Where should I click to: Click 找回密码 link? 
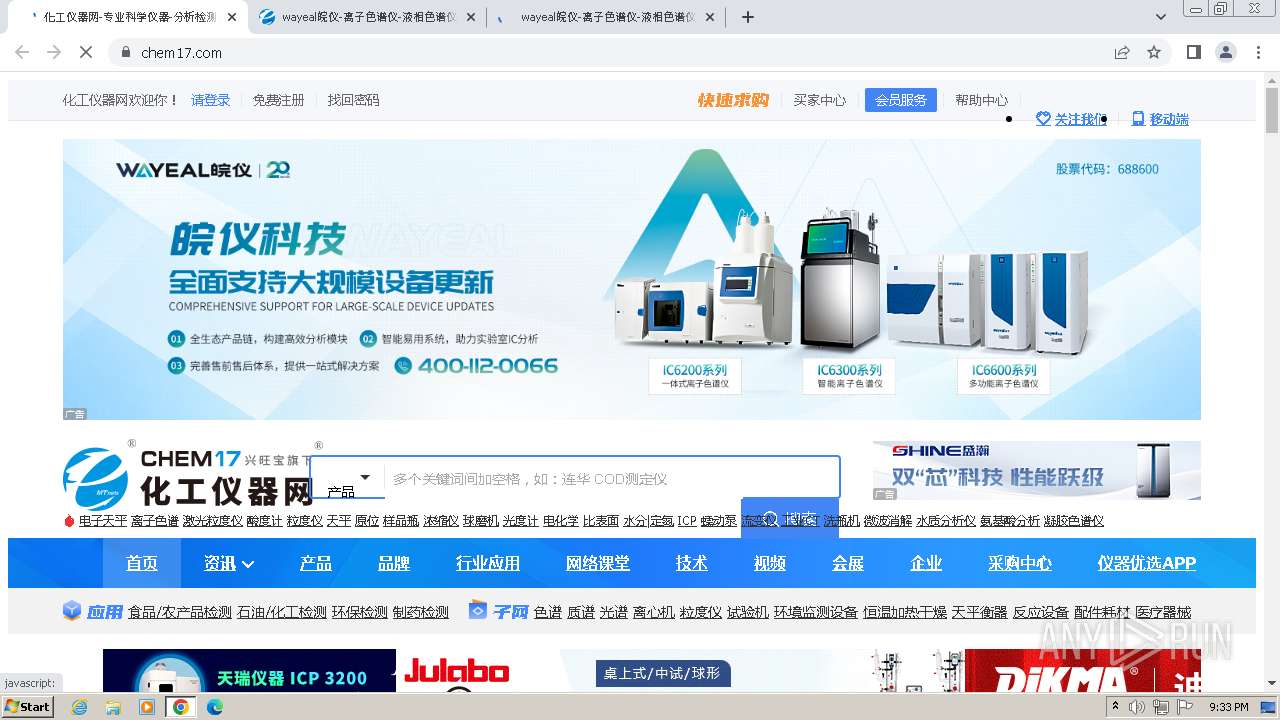click(x=353, y=100)
